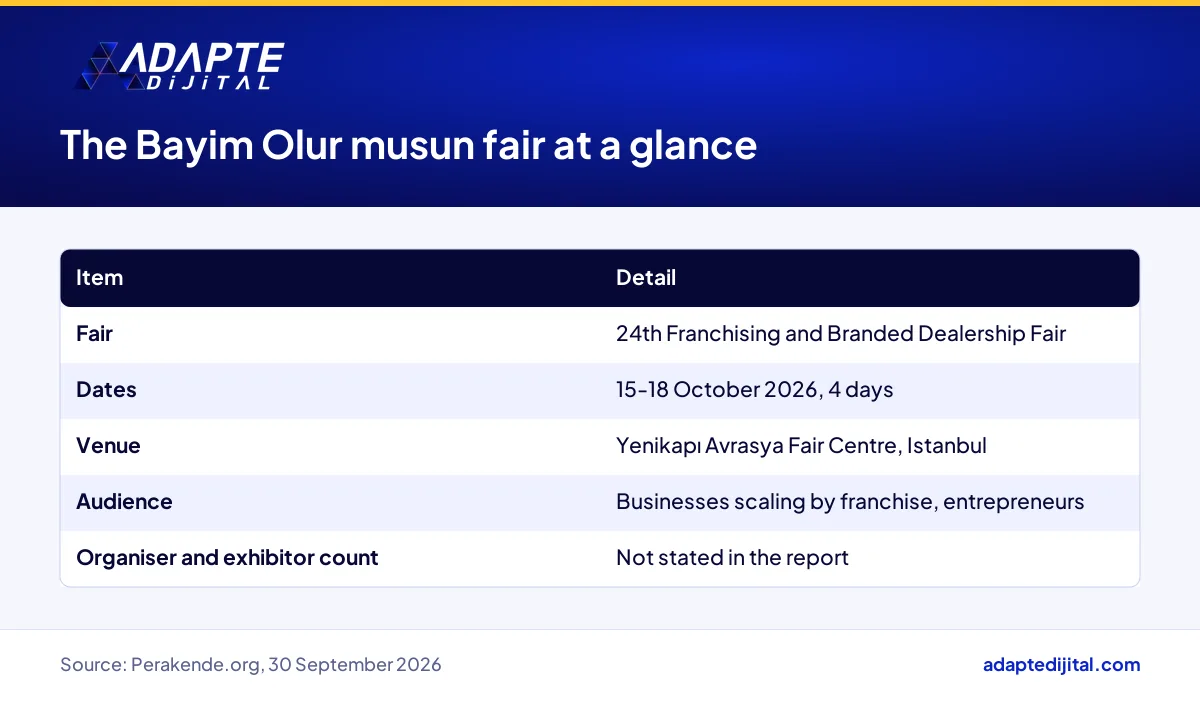The height and width of the screenshot is (715, 1200).
Task: Click the Adapte Dijital logo
Action: pos(178,67)
